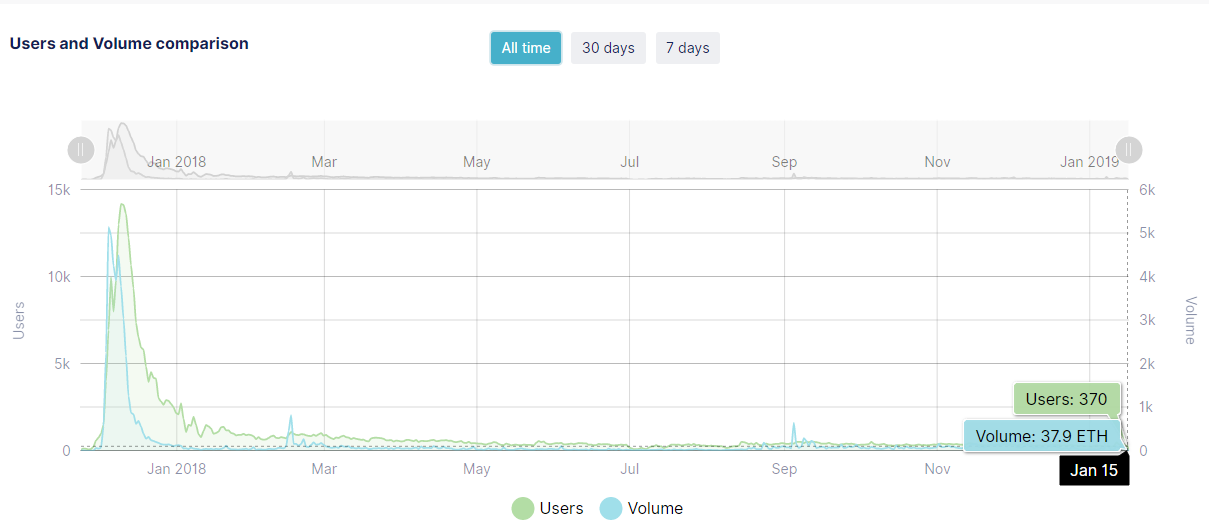The height and width of the screenshot is (523, 1209).
Task: Click the Volume: 37.9 ETH tooltip
Action: (x=1041, y=436)
